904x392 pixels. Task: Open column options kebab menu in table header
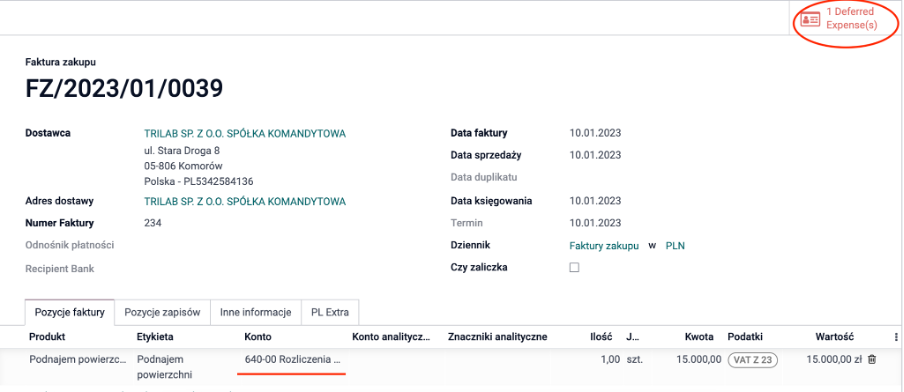click(x=896, y=337)
